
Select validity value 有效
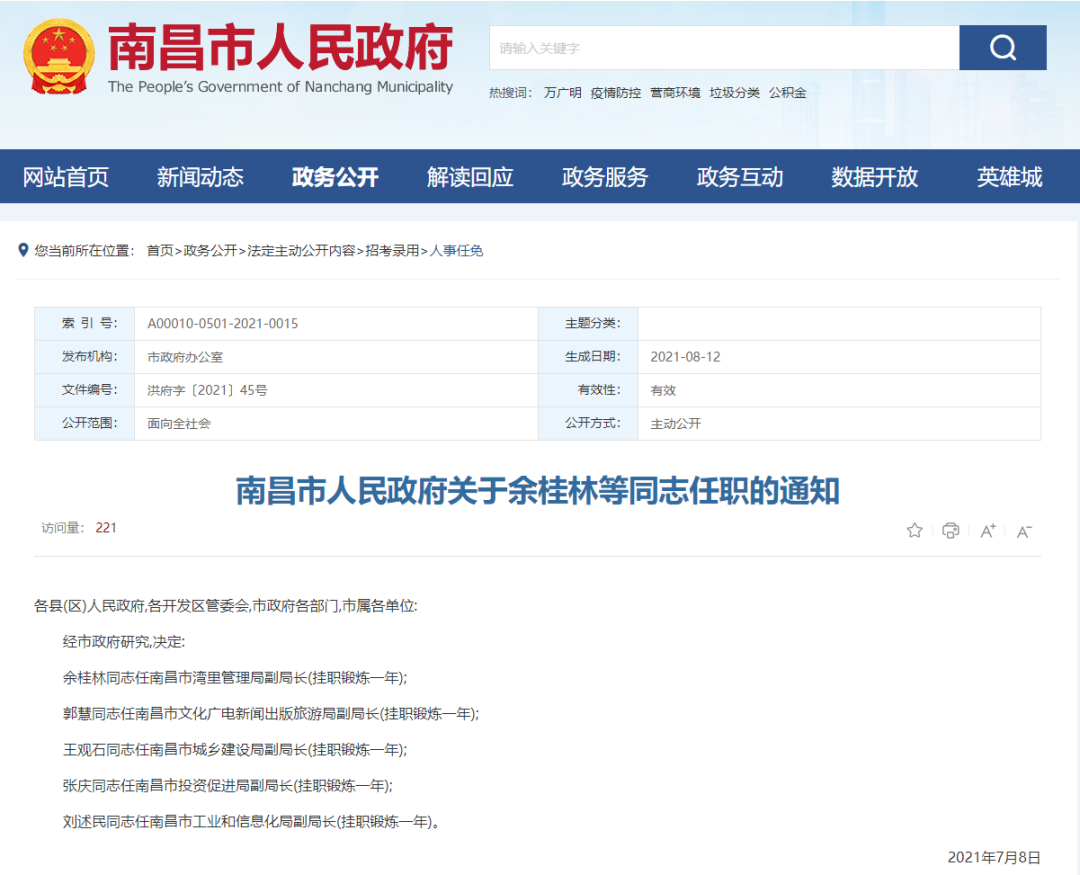(663, 390)
